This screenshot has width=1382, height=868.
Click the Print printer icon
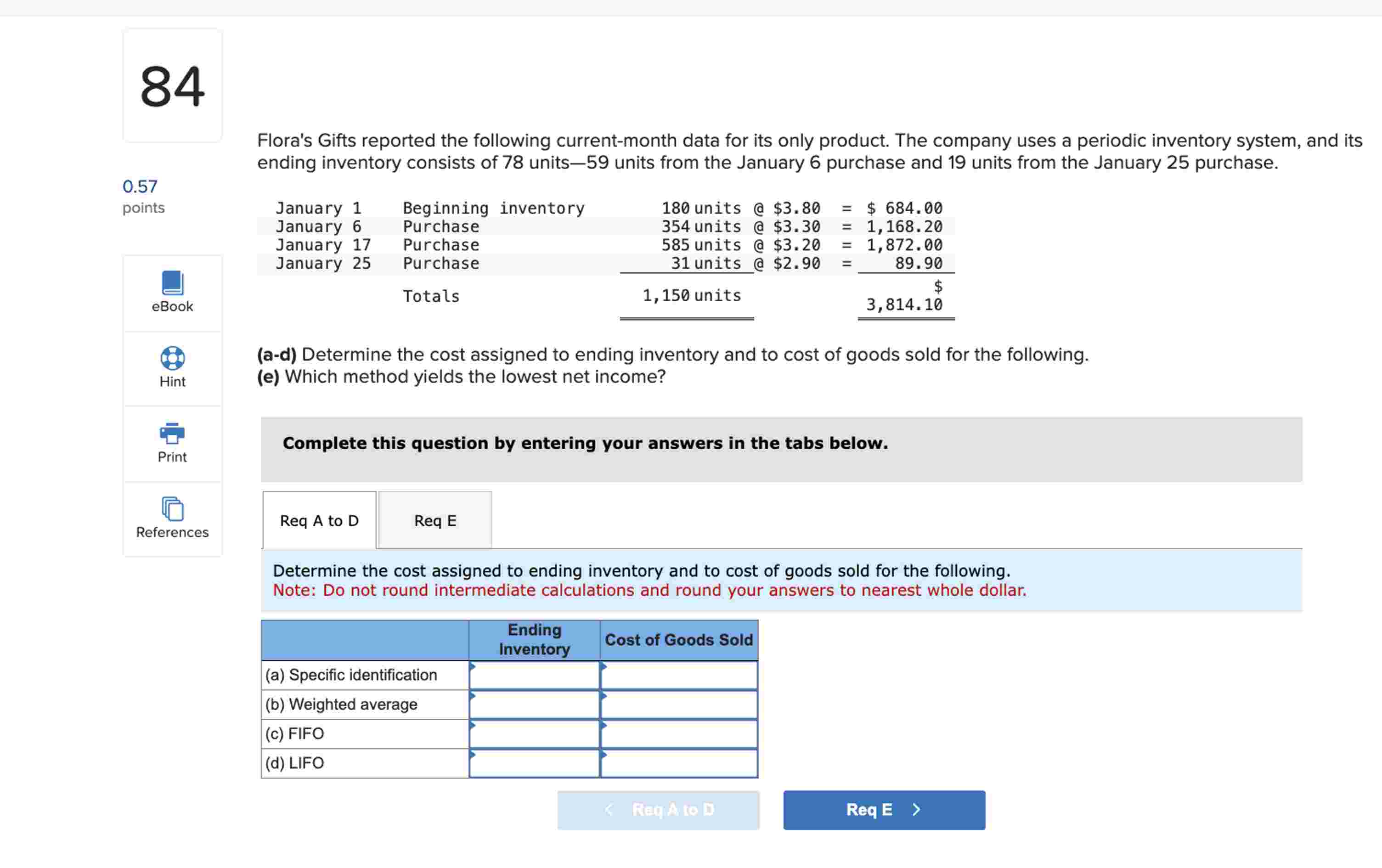pyautogui.click(x=172, y=433)
